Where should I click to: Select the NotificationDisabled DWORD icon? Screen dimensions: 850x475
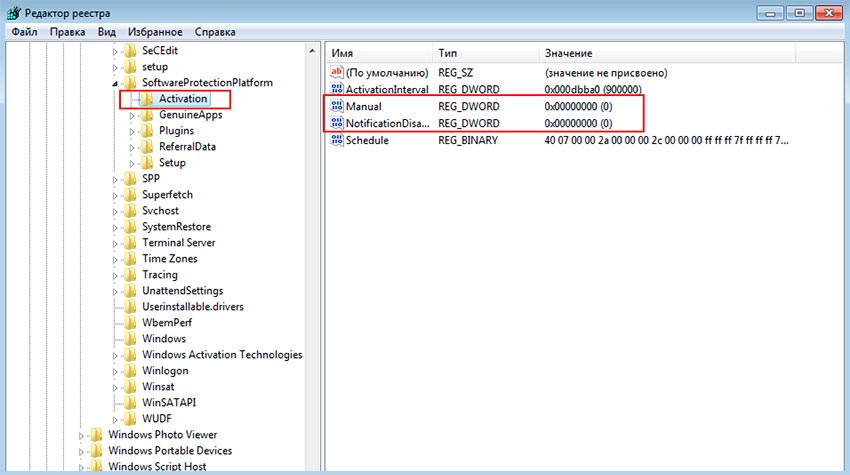coord(336,123)
